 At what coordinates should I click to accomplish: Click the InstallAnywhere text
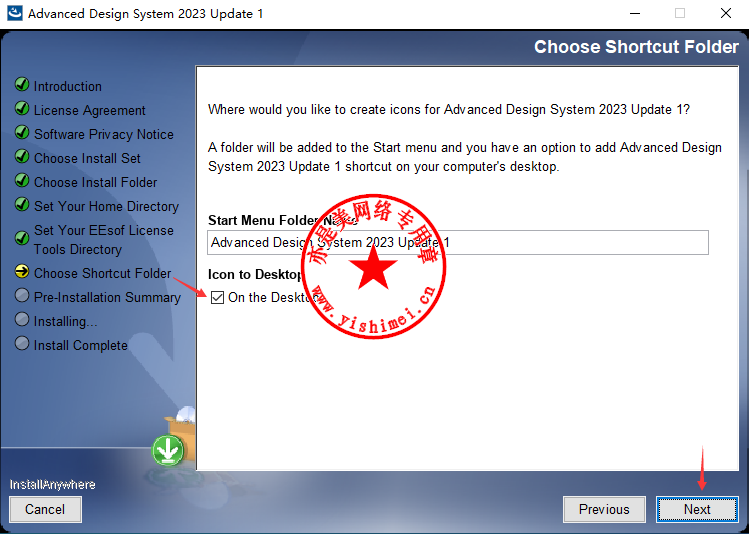[53, 484]
